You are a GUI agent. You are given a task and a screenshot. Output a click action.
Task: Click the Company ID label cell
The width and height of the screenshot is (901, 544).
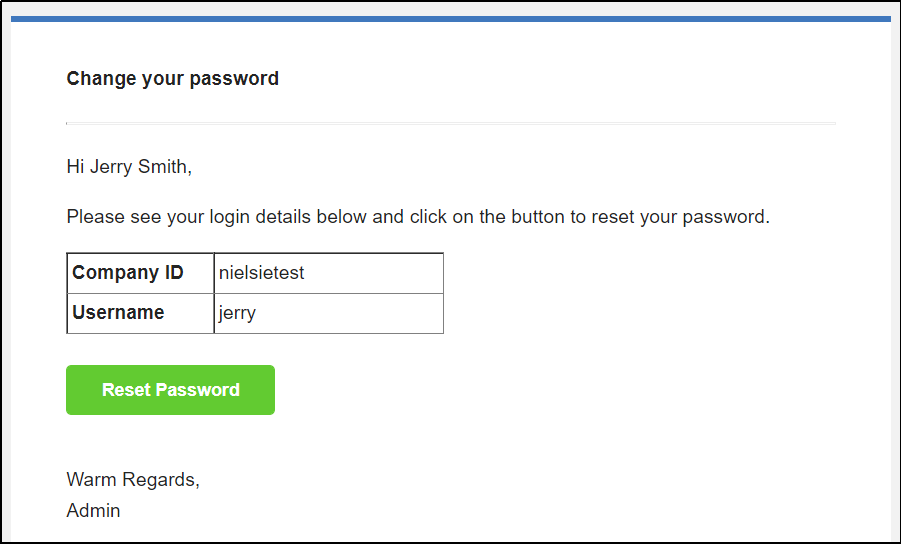[x=140, y=273]
